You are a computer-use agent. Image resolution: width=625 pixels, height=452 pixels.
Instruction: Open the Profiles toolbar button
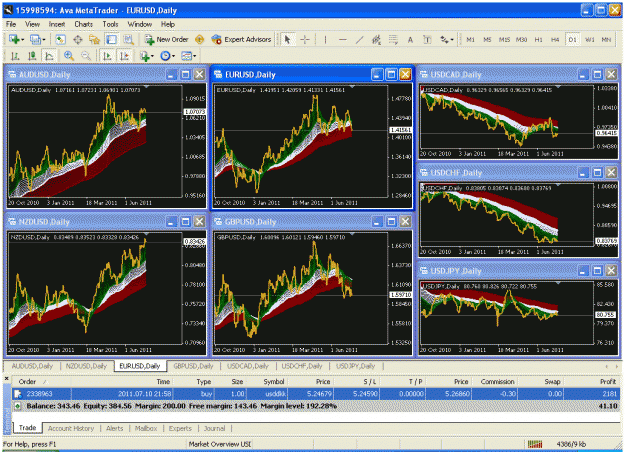pyautogui.click(x=37, y=39)
